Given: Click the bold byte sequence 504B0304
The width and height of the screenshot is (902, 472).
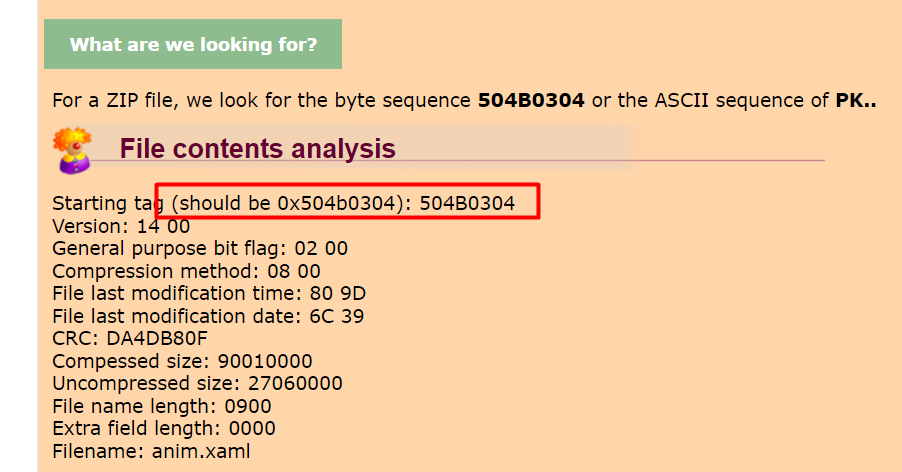Looking at the screenshot, I should (531, 101).
